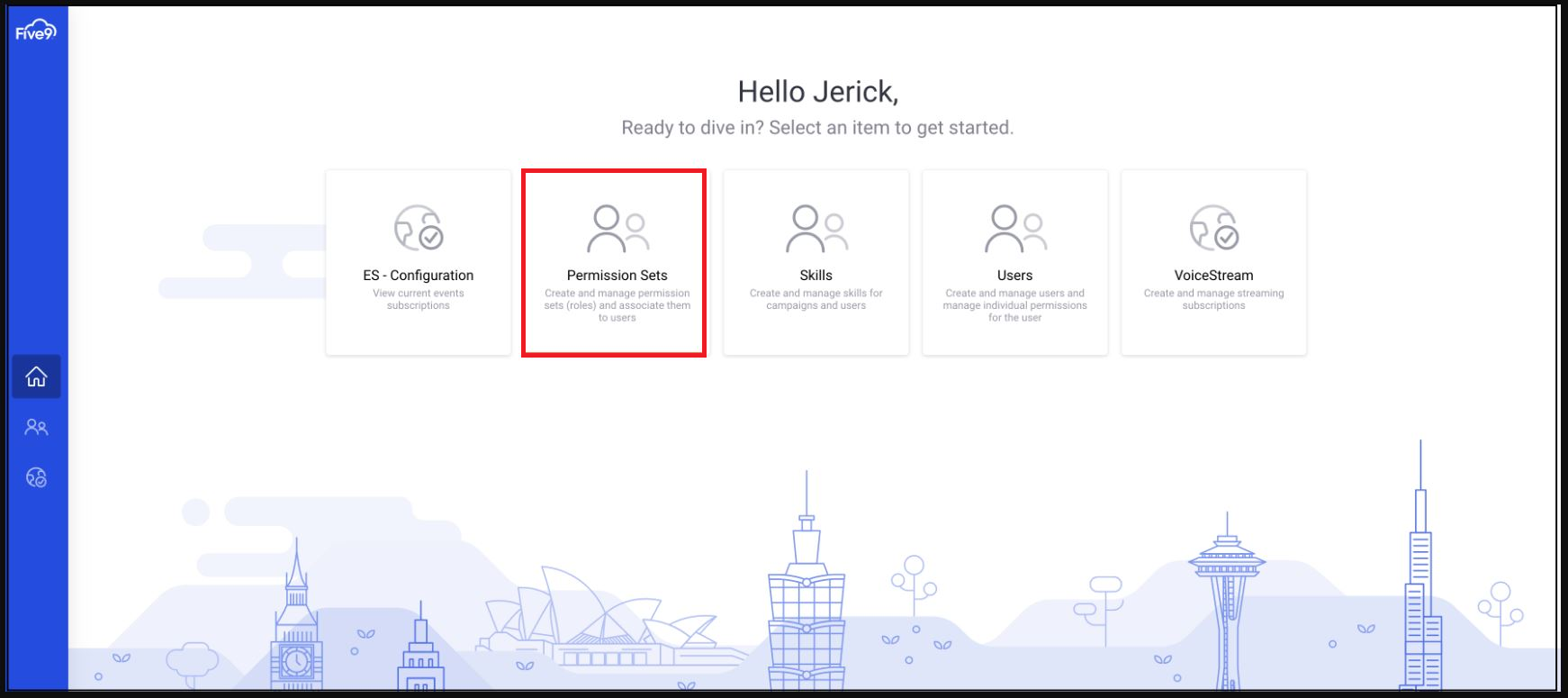This screenshot has height=698, width=1568.
Task: Click the ES - Configuration card icon
Action: pyautogui.click(x=419, y=227)
